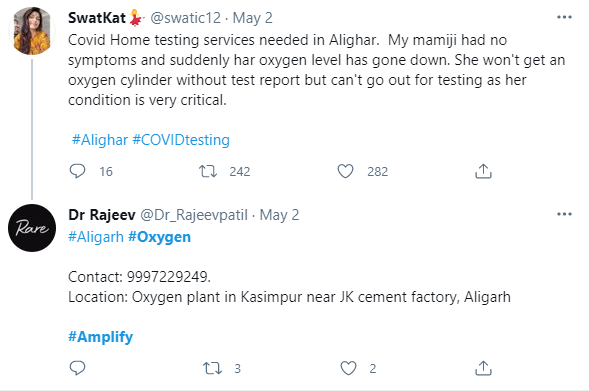
Task: Retweet SwatKat's Covid testing tweet
Action: 208,171
